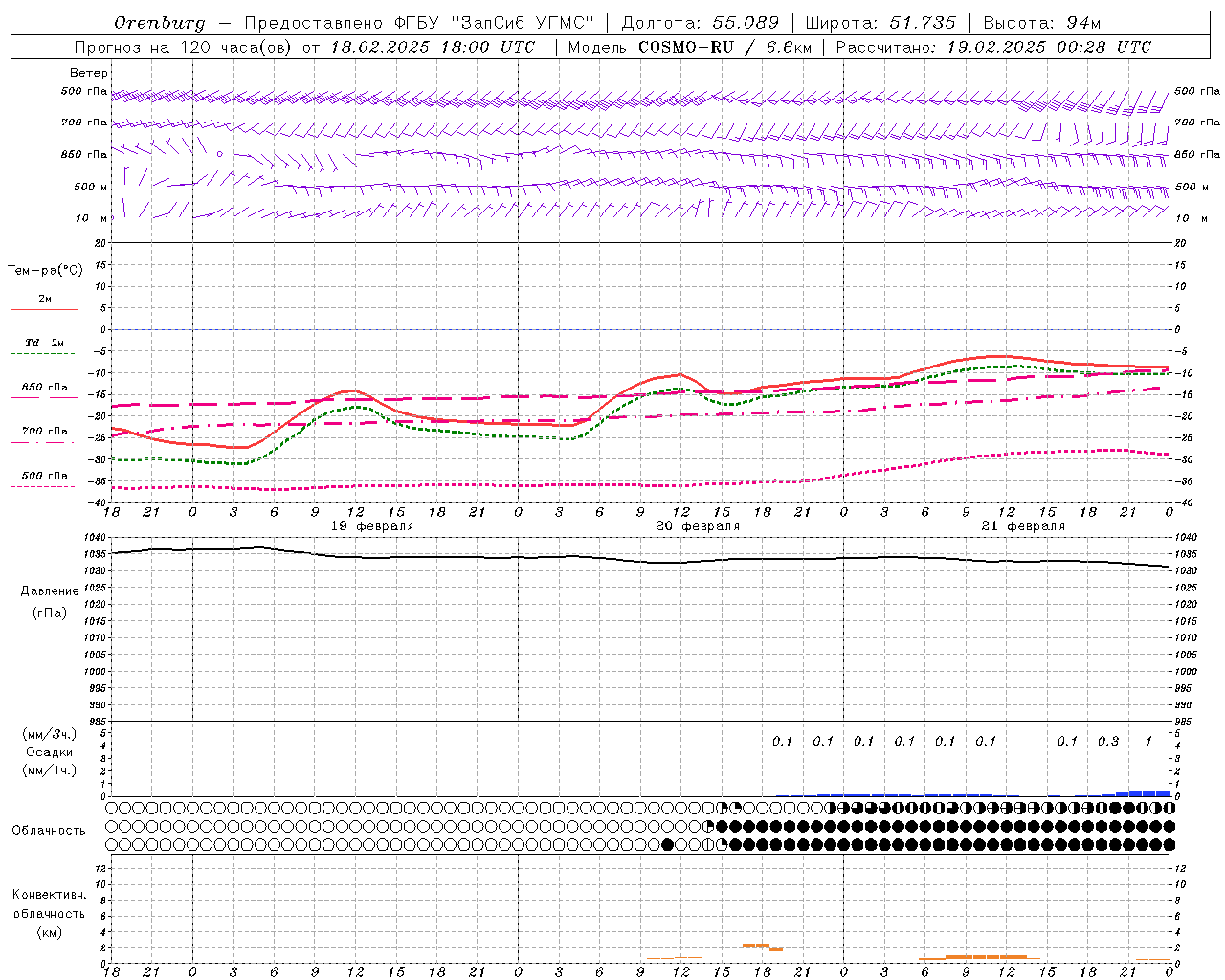This screenshot has width=1225, height=980.
Task: Click the 'Осадки' precipitation label
Action: (50, 752)
